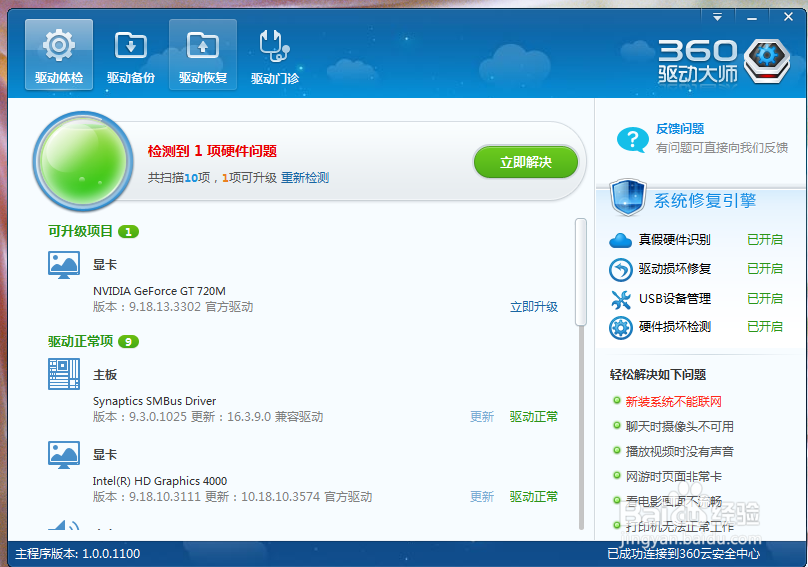This screenshot has width=808, height=567.
Task: Click the 反馈问题 question mark icon
Action: click(632, 139)
